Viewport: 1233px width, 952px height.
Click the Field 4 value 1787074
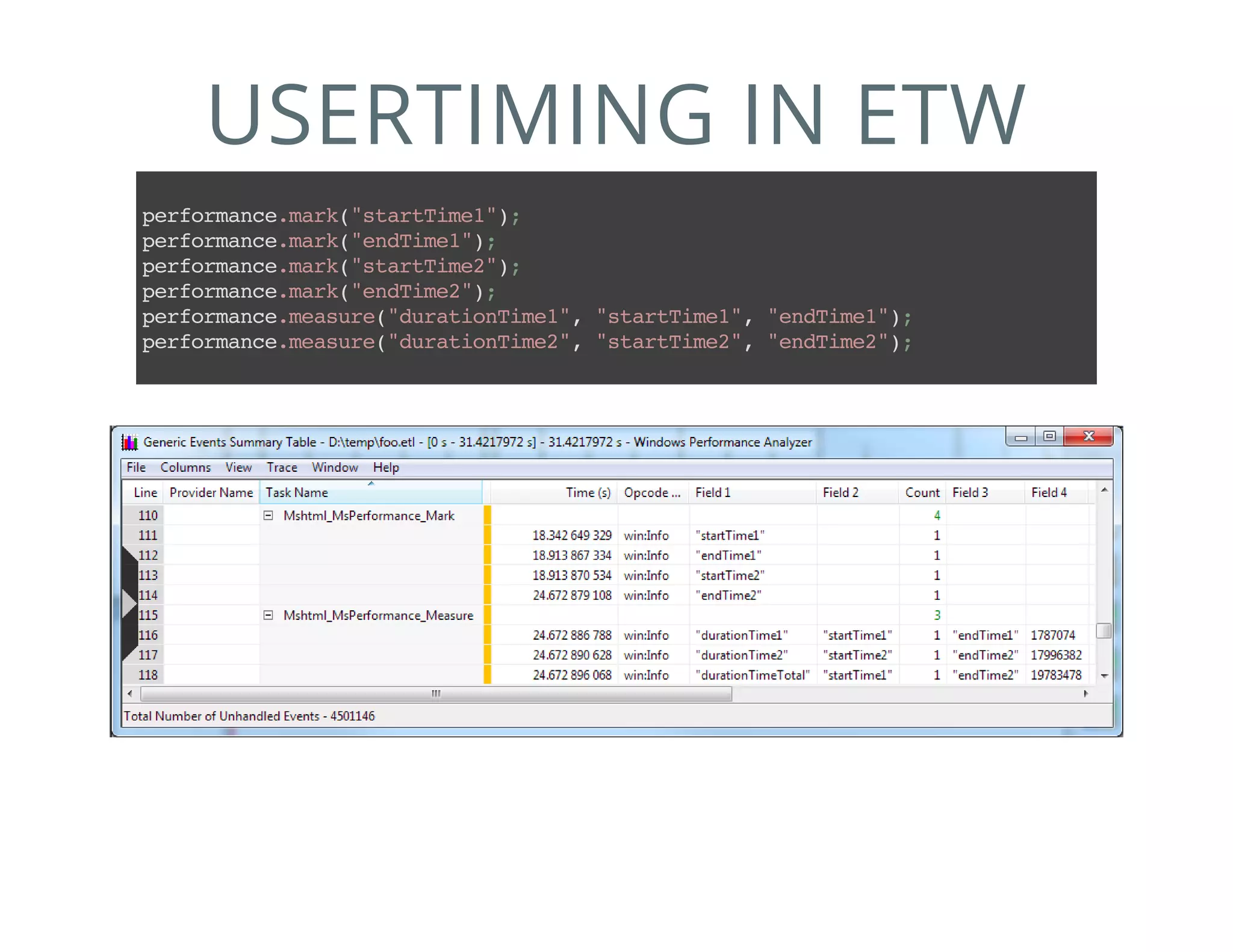tap(1053, 635)
